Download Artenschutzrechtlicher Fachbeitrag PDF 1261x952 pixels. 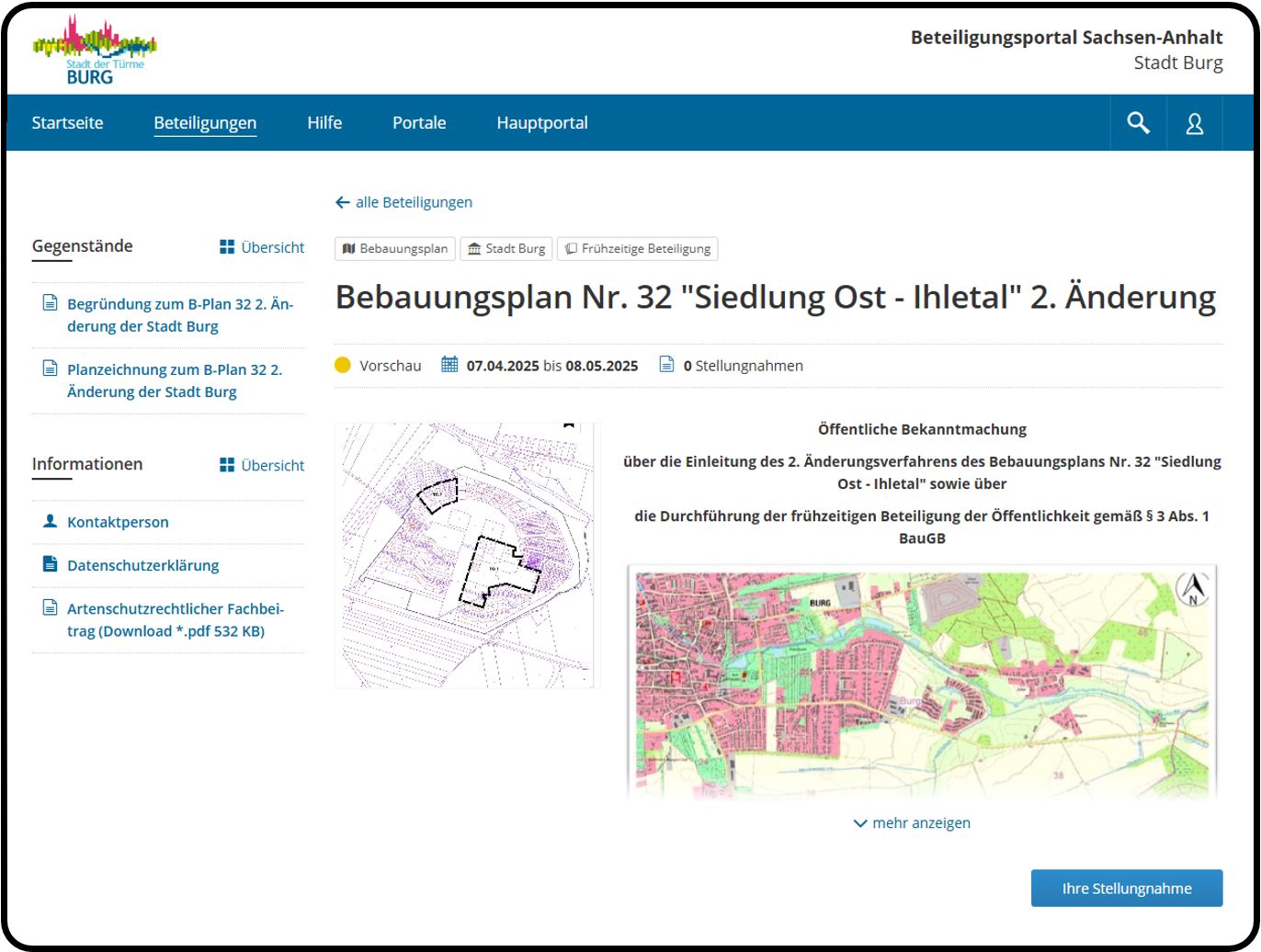coord(176,619)
